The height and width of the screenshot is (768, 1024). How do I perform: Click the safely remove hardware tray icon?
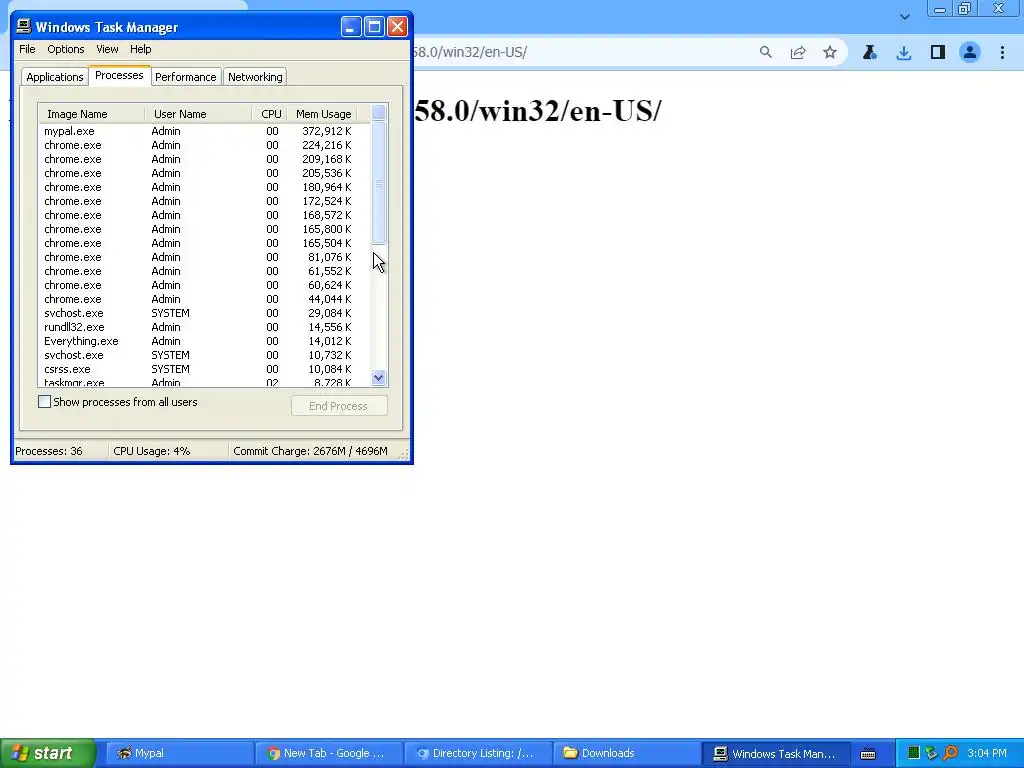[x=931, y=753]
